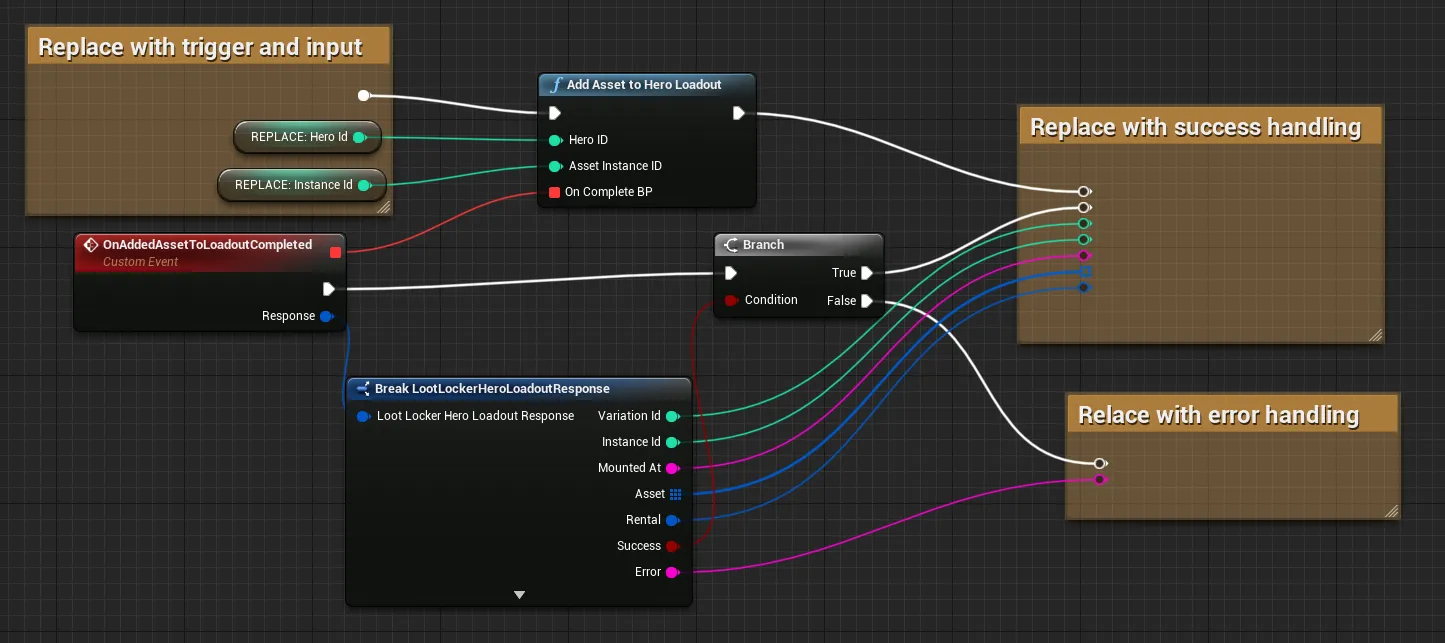Click the Error output pin
Image resolution: width=1445 pixels, height=643 pixels.
[673, 572]
